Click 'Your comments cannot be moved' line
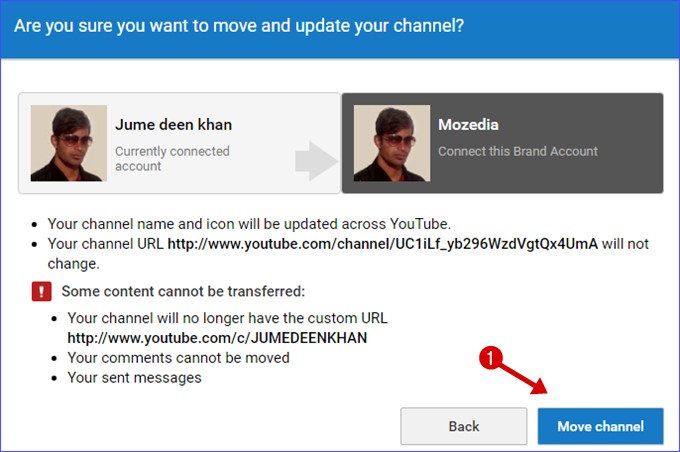The image size is (680, 452). coord(178,358)
